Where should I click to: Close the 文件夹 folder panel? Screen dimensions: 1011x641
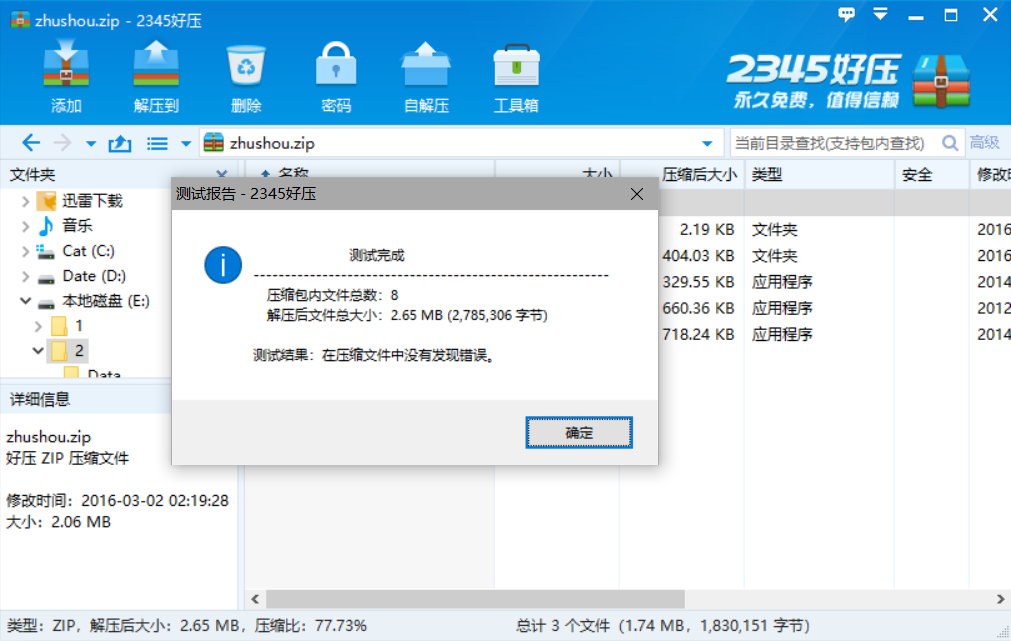(x=222, y=174)
